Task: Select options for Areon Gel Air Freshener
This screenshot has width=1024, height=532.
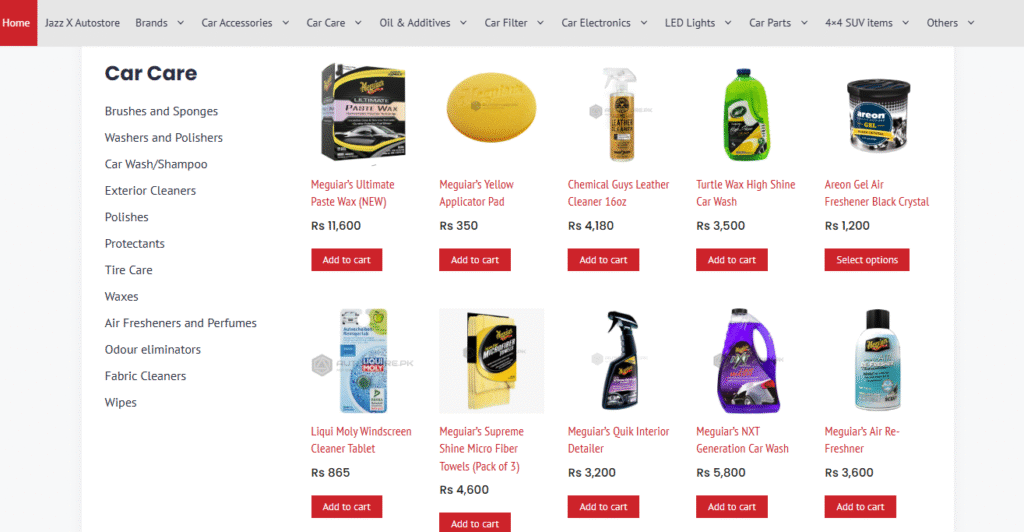Action: tap(867, 260)
